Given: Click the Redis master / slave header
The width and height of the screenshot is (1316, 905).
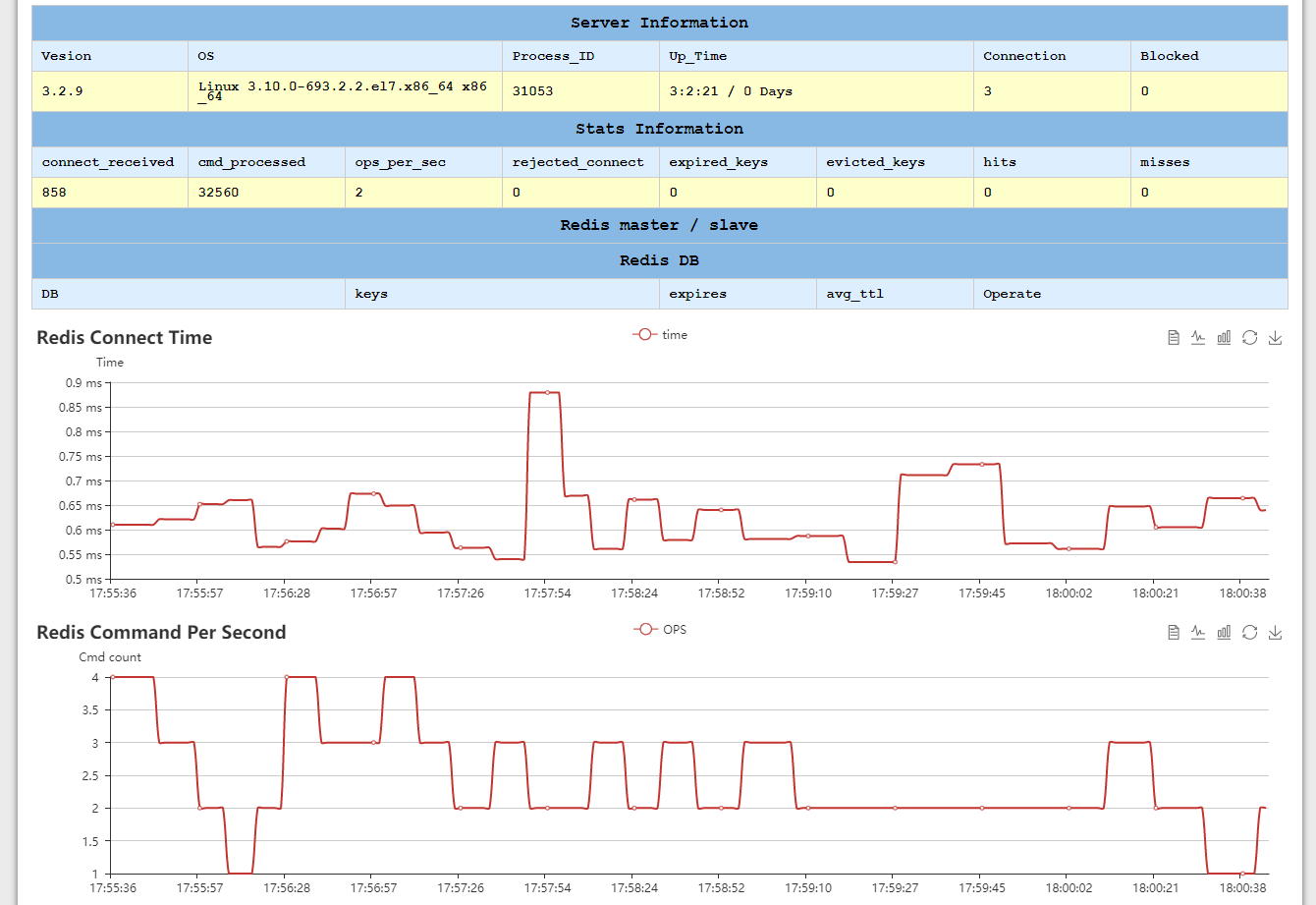Looking at the screenshot, I should point(659,225).
